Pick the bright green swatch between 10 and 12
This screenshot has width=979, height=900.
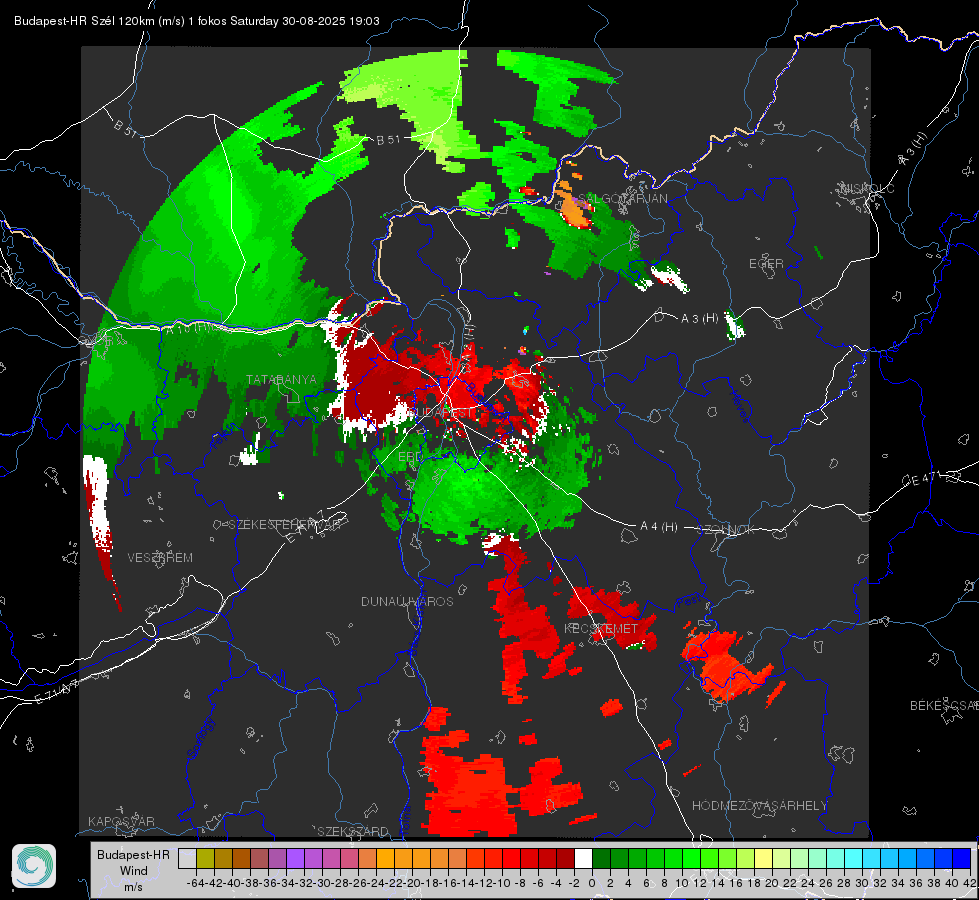[691, 859]
